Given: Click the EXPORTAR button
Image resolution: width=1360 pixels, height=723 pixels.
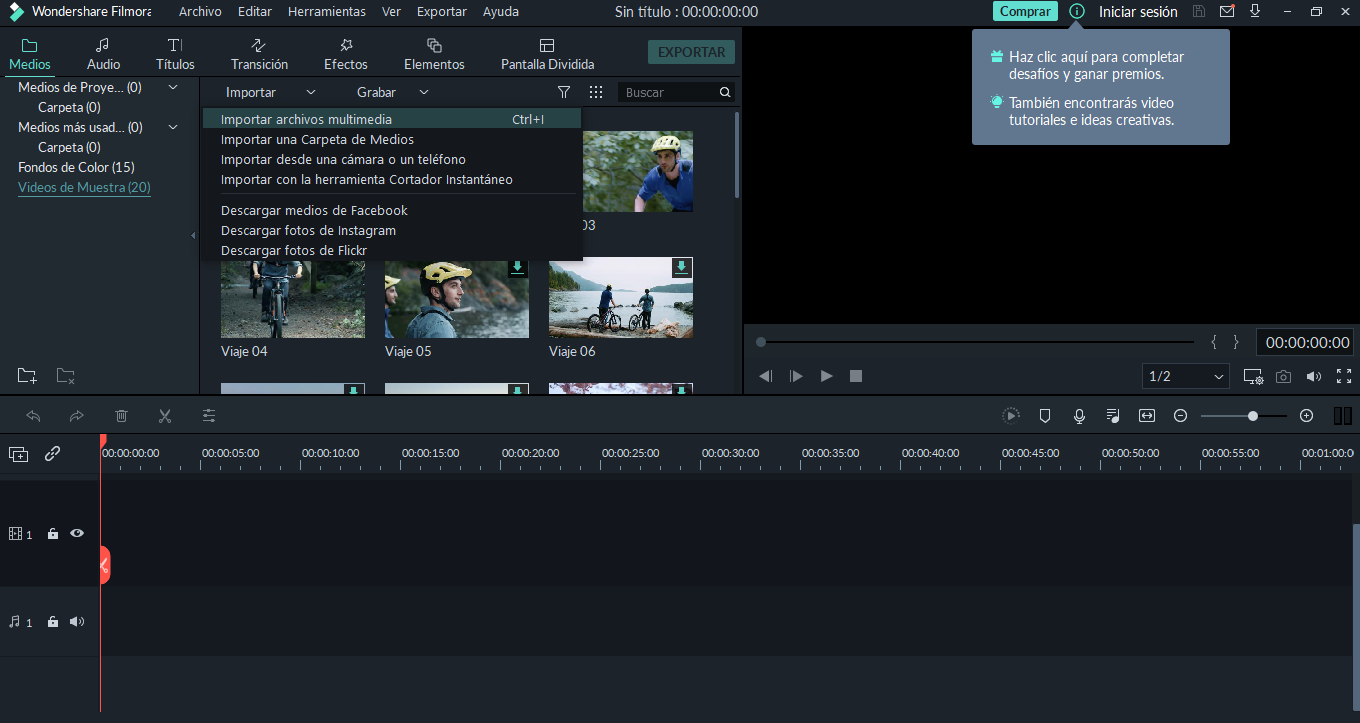Looking at the screenshot, I should point(691,52).
